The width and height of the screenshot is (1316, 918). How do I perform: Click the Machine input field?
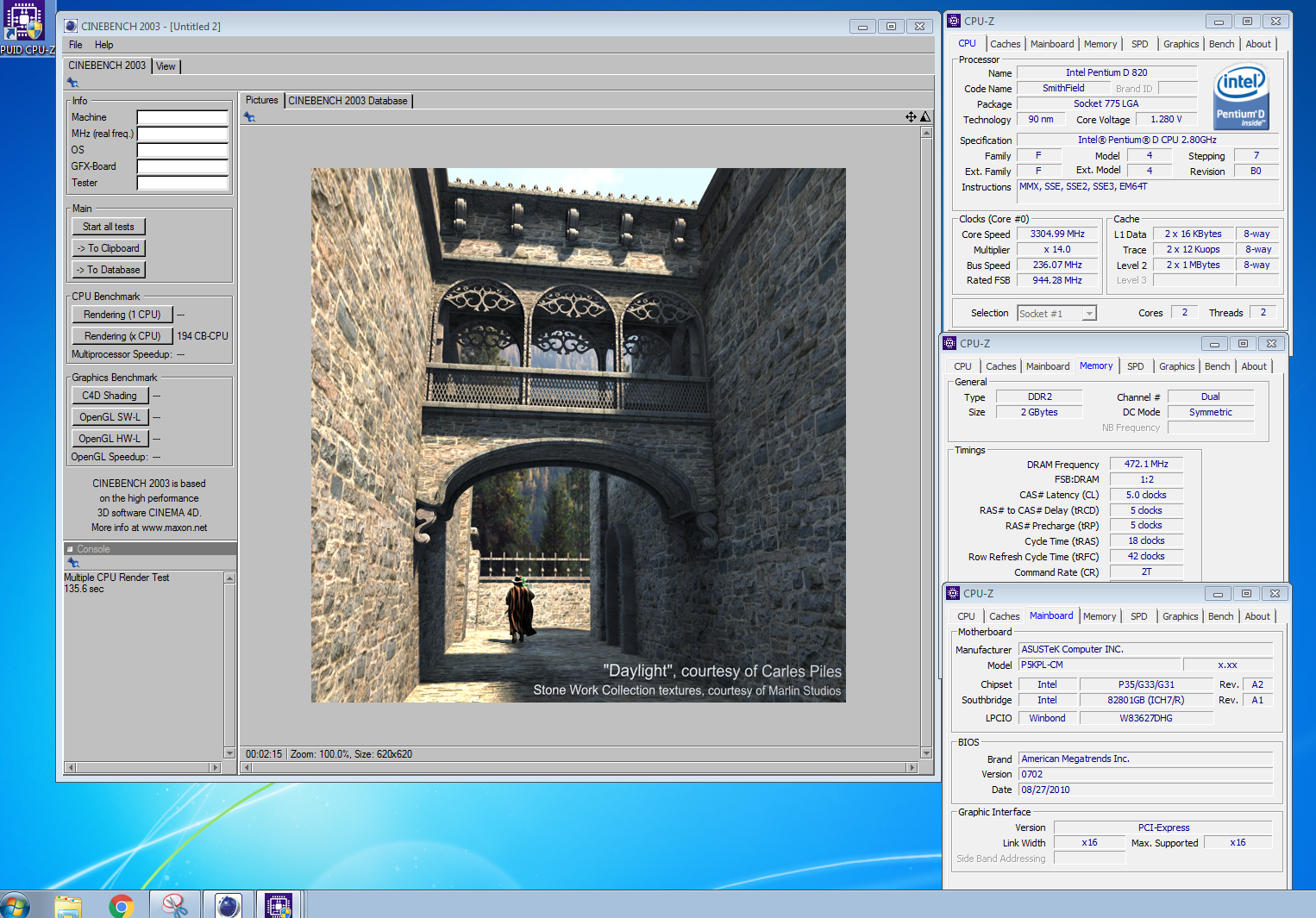point(182,117)
